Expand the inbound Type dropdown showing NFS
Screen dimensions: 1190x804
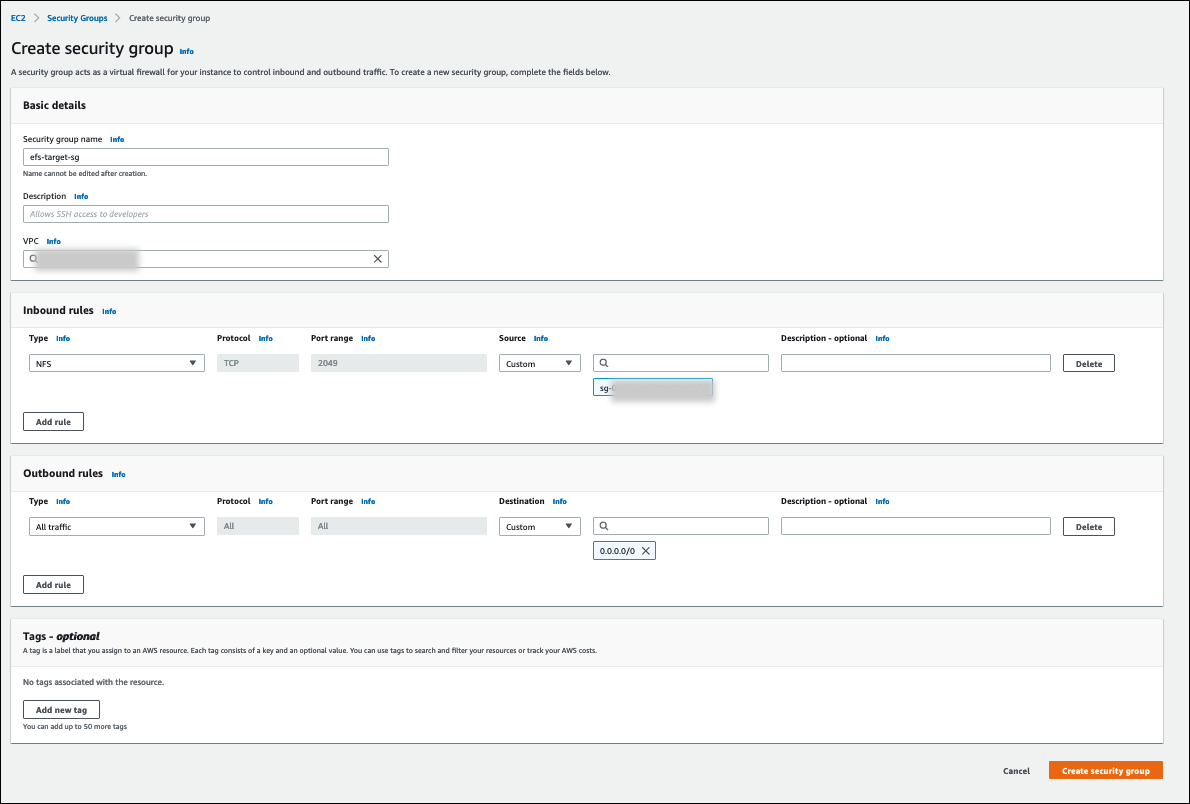[x=117, y=364]
